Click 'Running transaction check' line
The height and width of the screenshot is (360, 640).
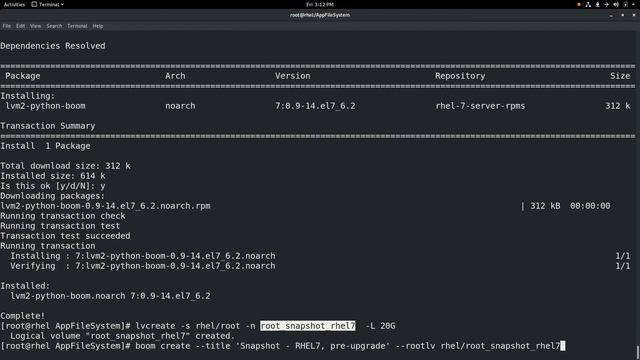[63, 216]
